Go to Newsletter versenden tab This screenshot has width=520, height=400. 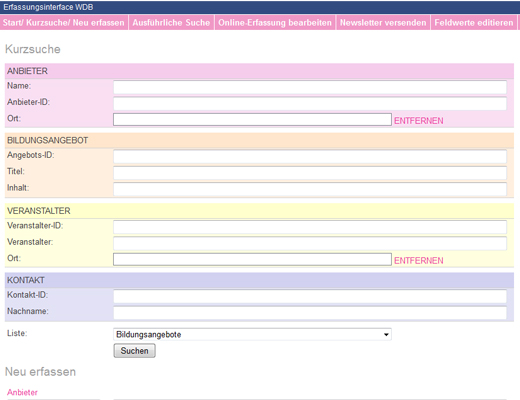(383, 23)
